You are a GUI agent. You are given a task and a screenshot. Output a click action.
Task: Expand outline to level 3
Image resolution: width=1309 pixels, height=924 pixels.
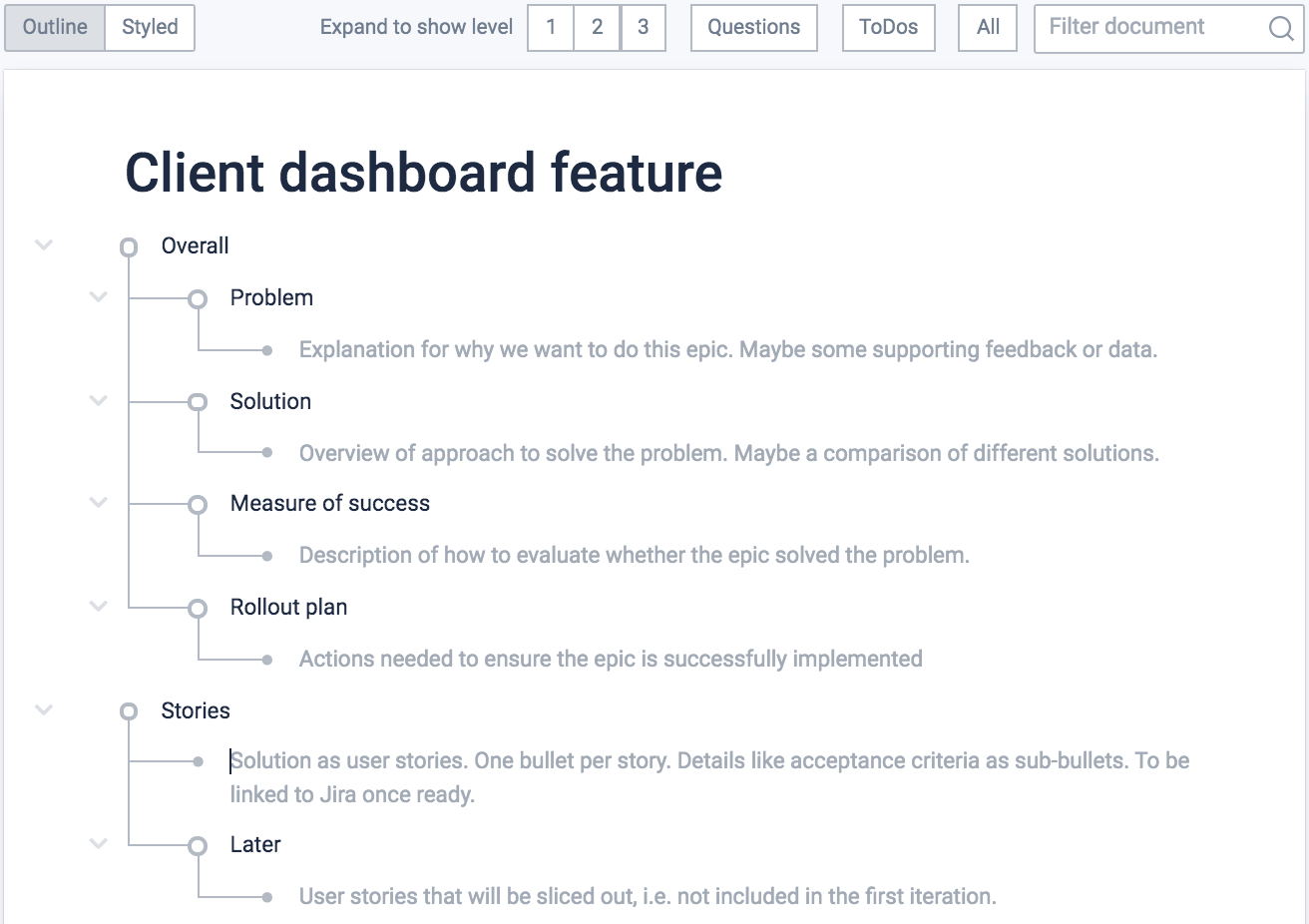(x=644, y=27)
